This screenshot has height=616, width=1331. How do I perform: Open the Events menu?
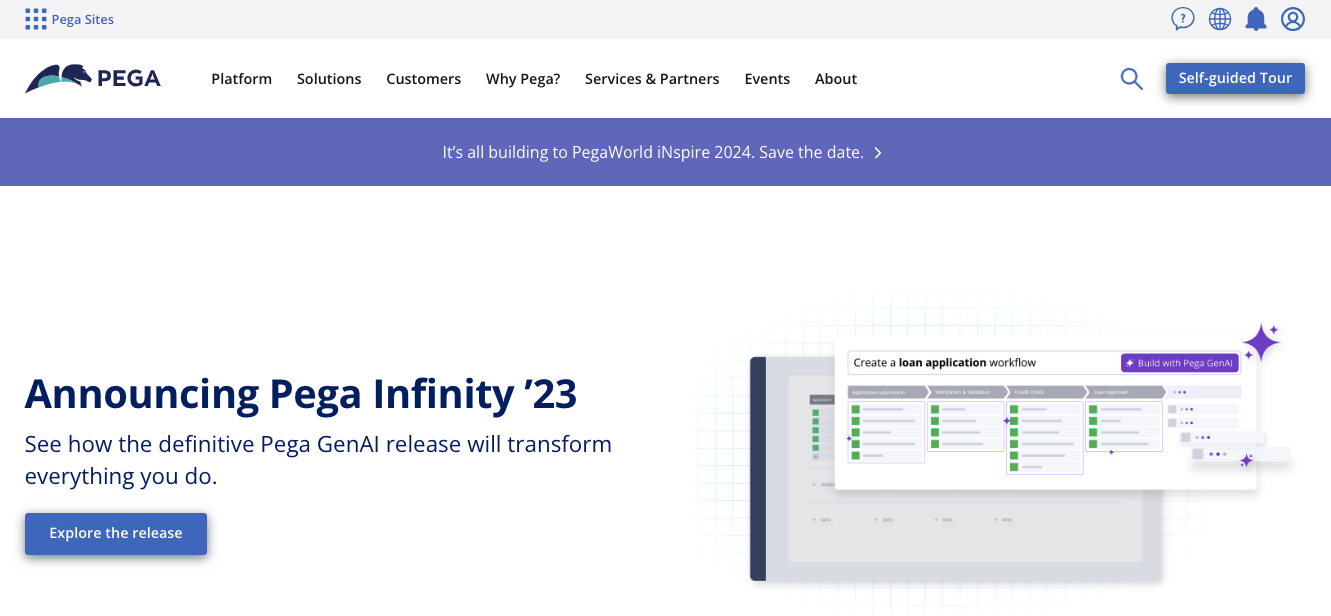point(767,79)
